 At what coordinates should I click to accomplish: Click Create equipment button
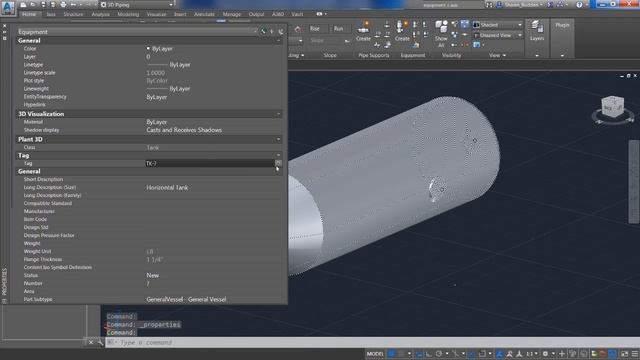[x=402, y=31]
